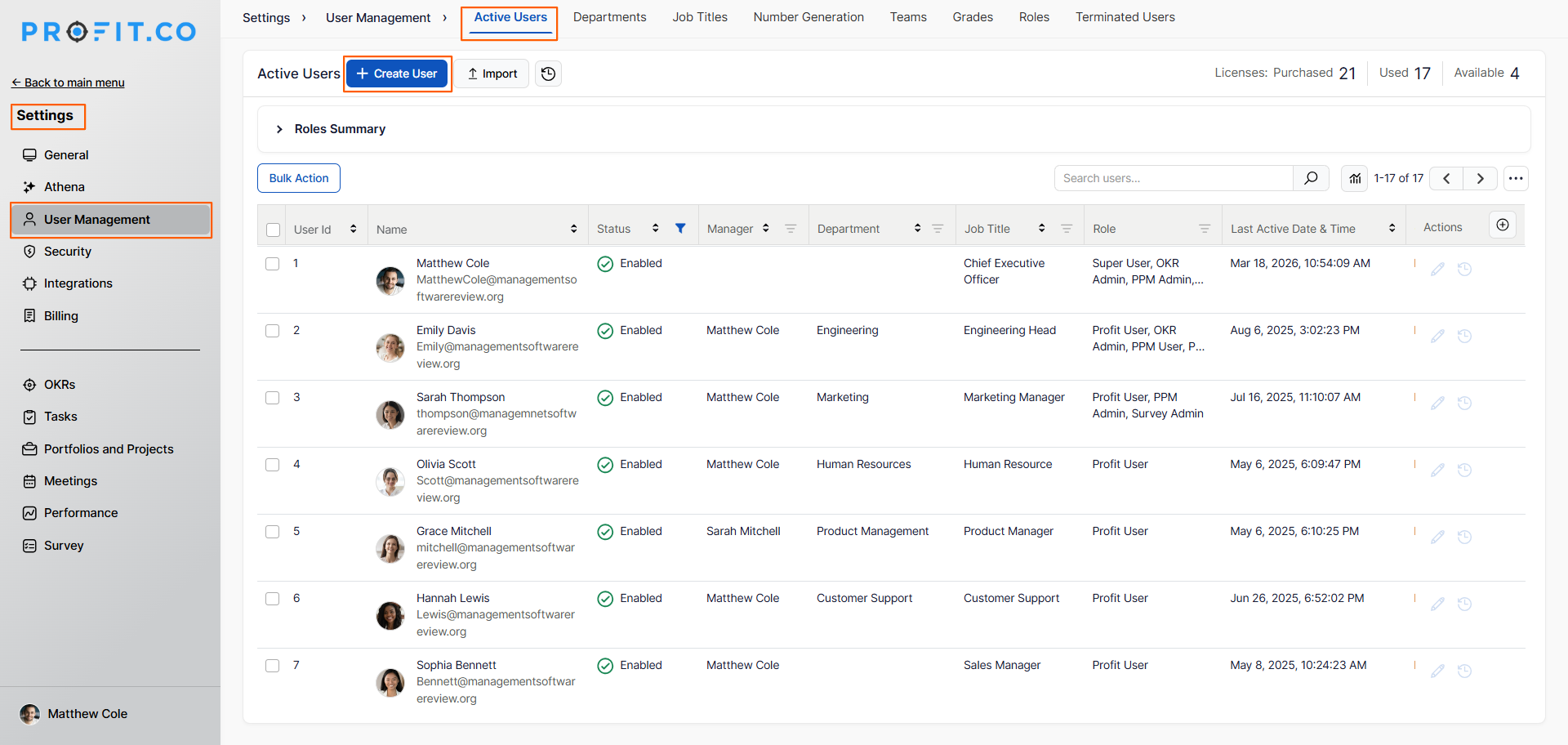Click the active Status filter icon
The image size is (1568, 745).
[x=680, y=229]
